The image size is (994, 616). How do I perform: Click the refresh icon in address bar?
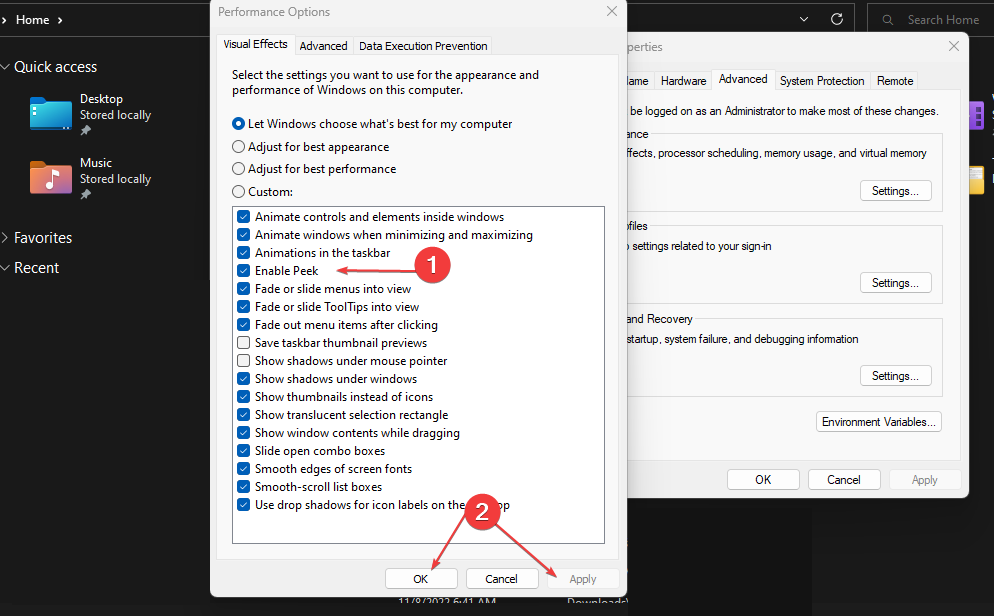pos(836,19)
